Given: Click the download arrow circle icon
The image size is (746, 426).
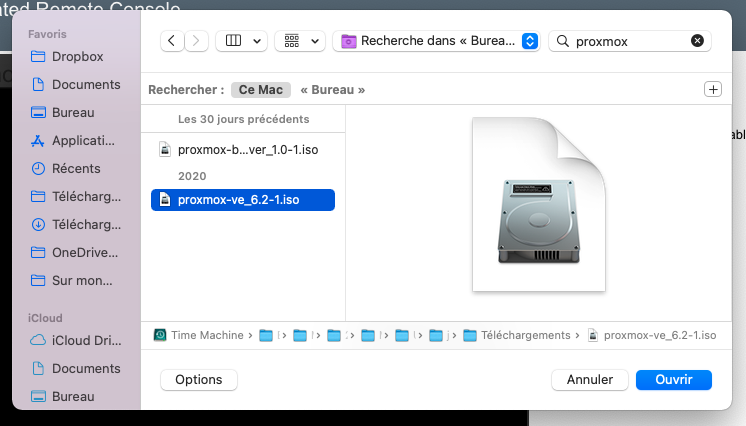Looking at the screenshot, I should [38, 225].
